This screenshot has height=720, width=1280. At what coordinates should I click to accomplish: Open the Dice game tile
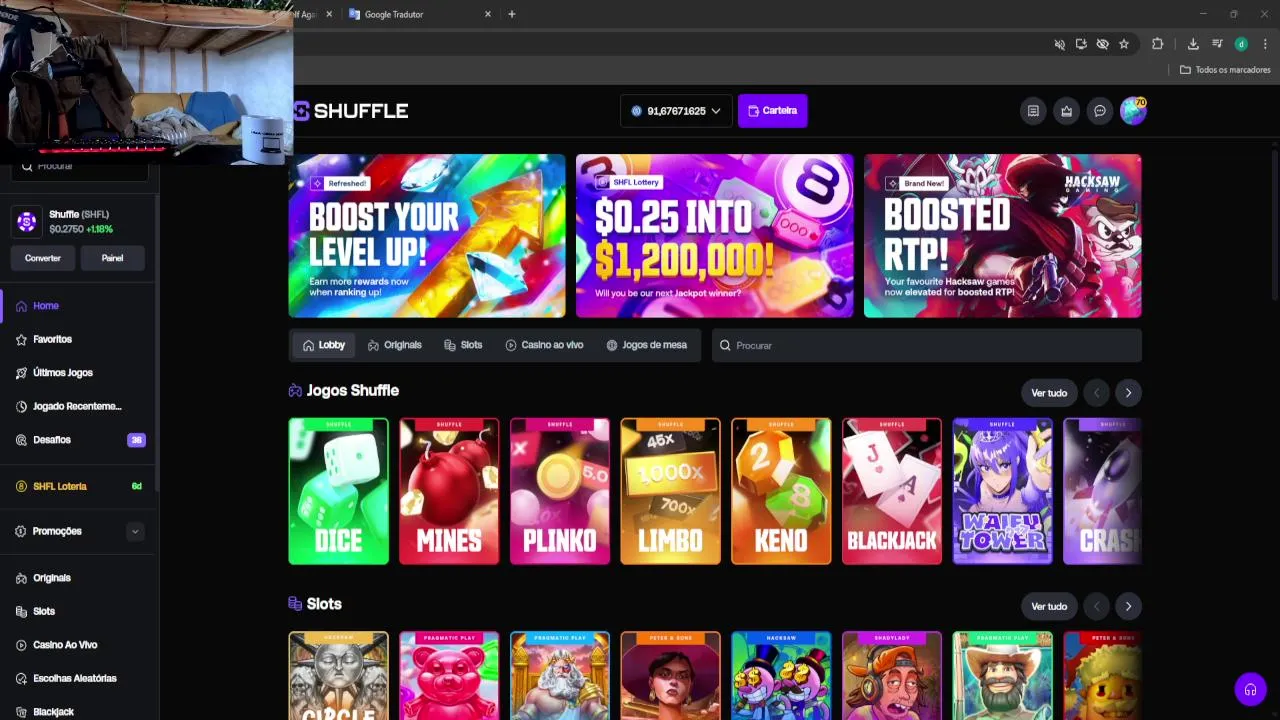click(x=338, y=491)
